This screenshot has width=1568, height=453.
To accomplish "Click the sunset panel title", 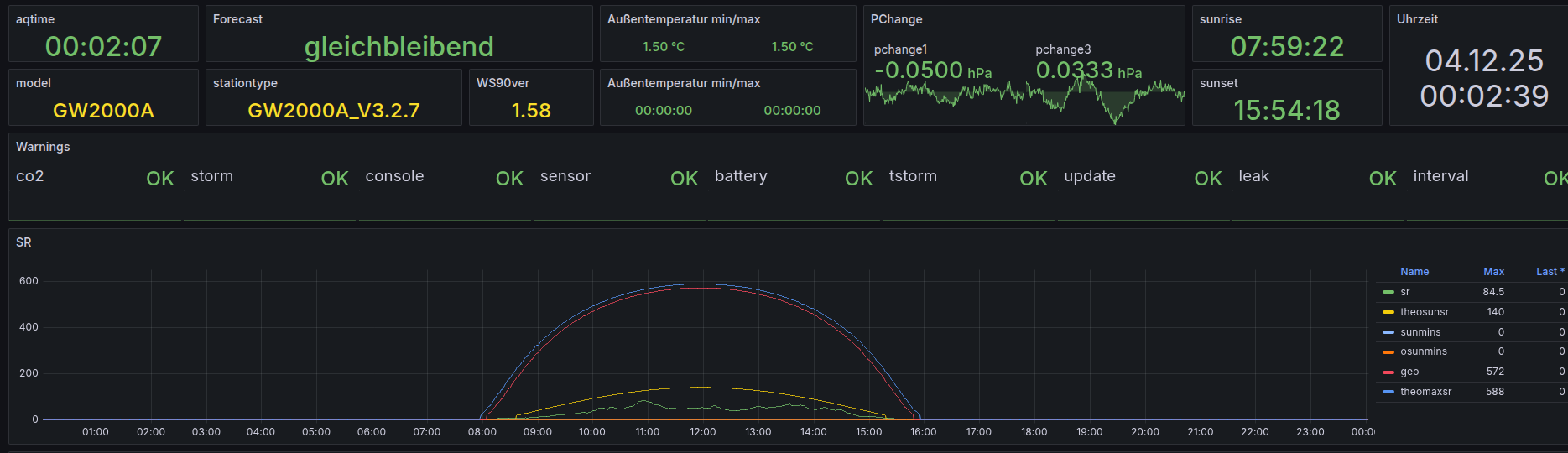I will click(x=1219, y=83).
